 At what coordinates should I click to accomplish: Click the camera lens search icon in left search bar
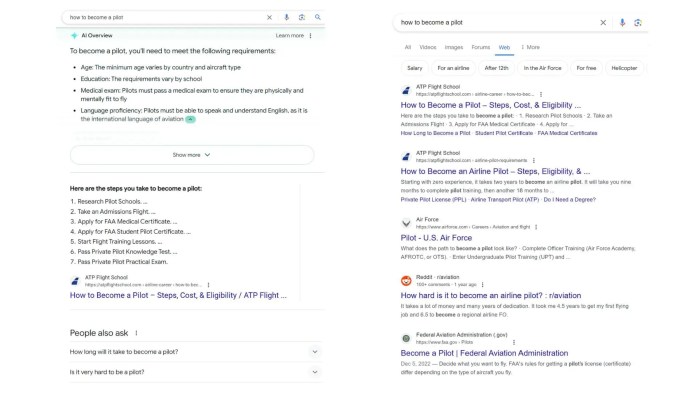302,17
